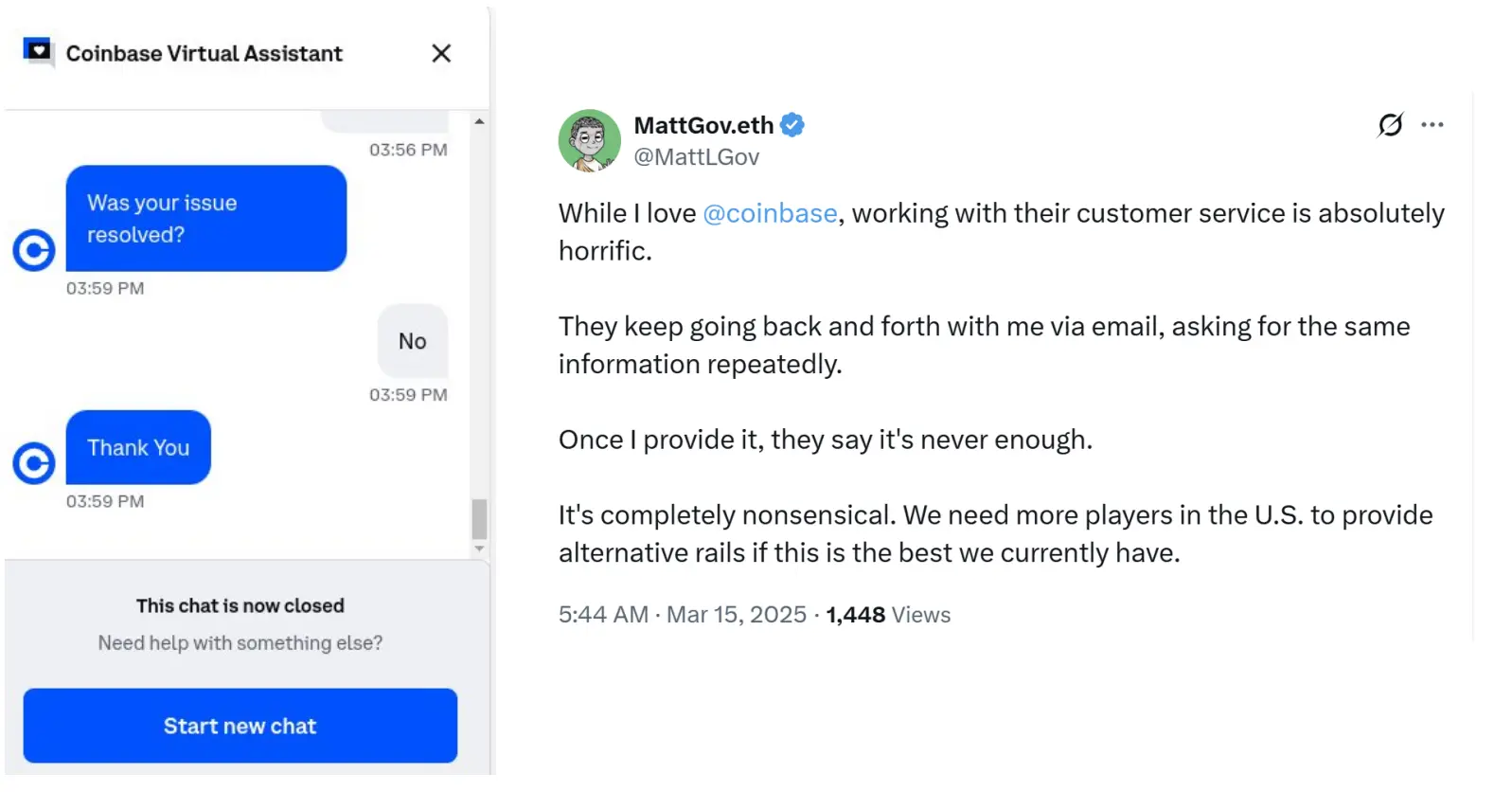The image size is (1512, 792).
Task: Click the tweet timestamp 5:44 AM Mar 15, 2025
Action: pos(682,615)
